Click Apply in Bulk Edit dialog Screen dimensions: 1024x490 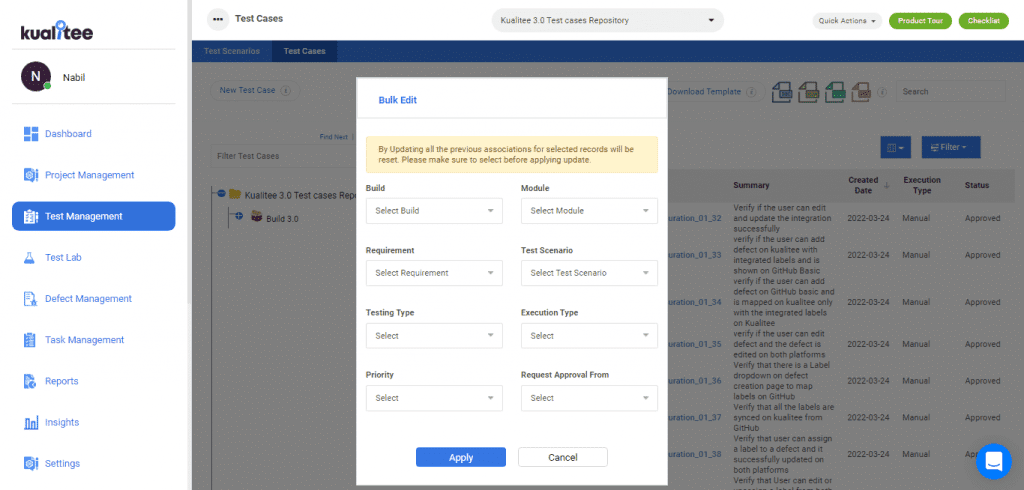[461, 457]
